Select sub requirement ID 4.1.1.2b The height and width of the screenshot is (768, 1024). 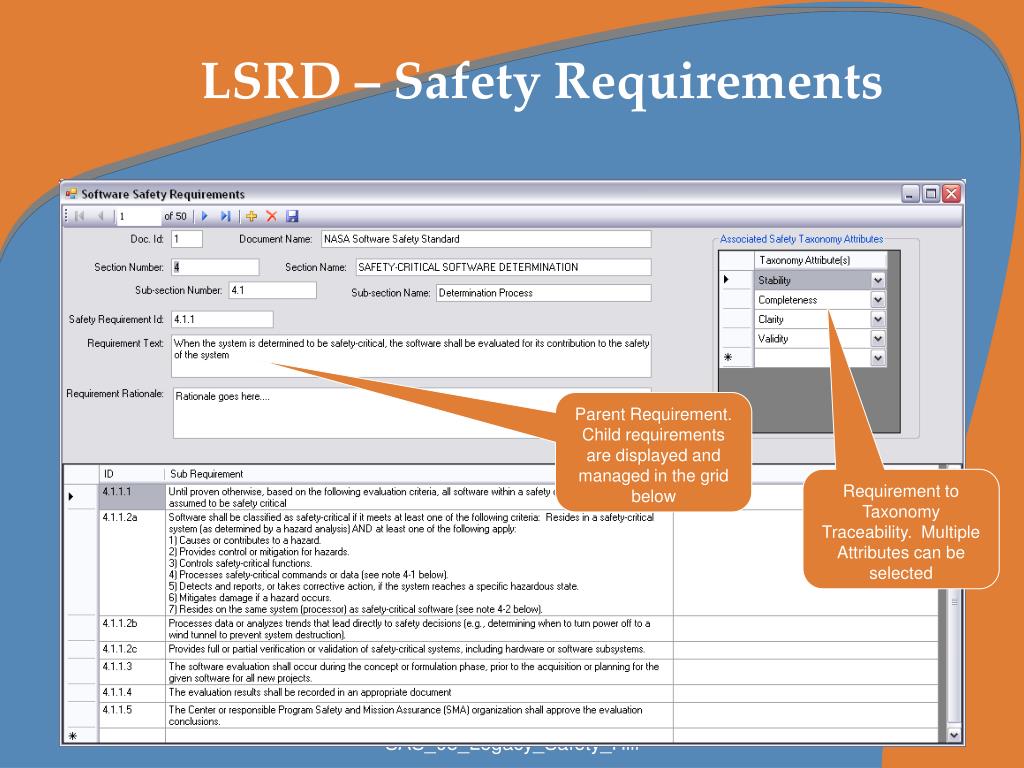tap(132, 629)
